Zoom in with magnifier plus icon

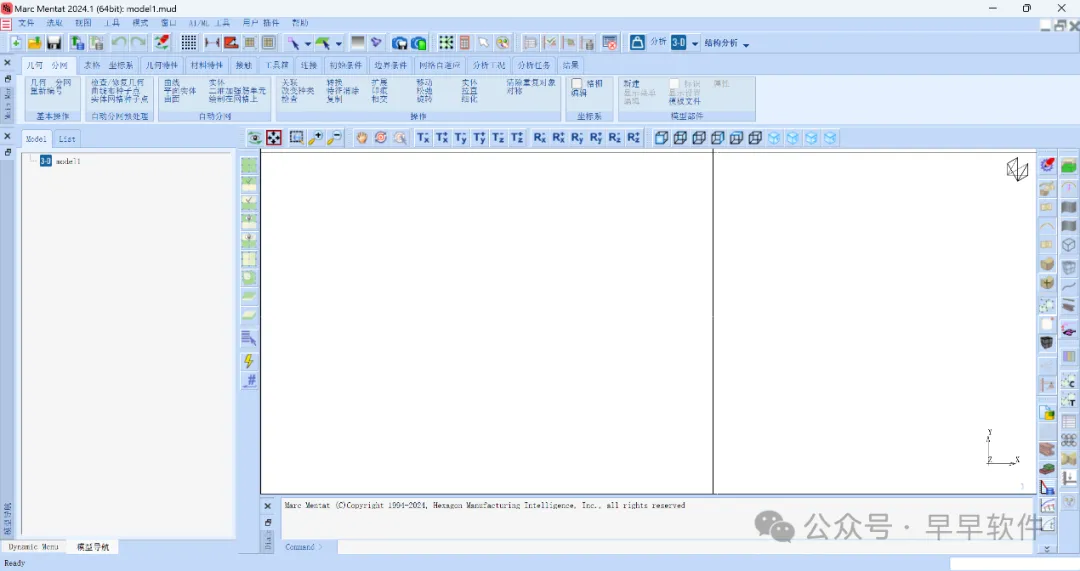315,138
